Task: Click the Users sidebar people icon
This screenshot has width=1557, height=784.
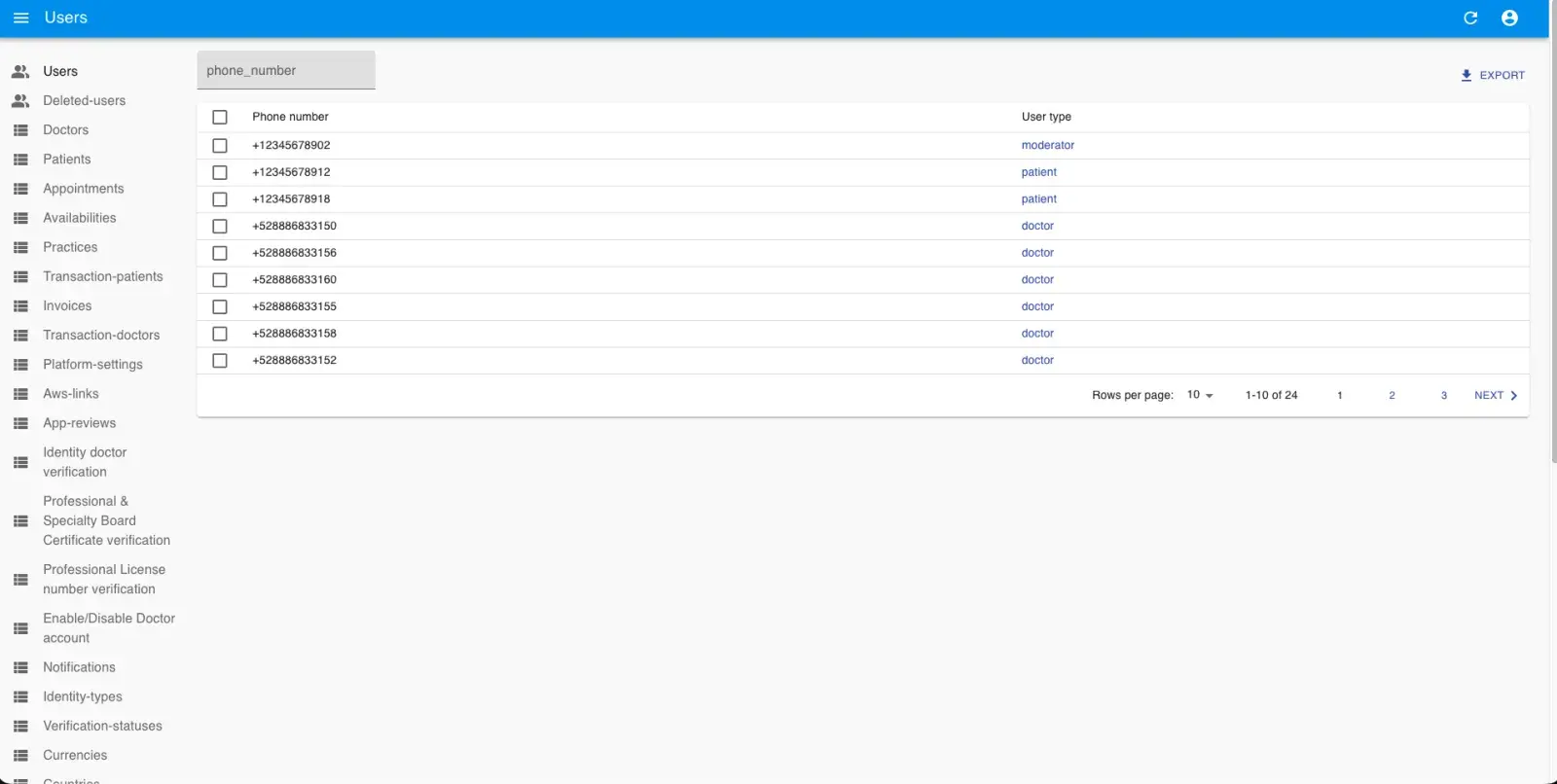Action: (x=20, y=71)
